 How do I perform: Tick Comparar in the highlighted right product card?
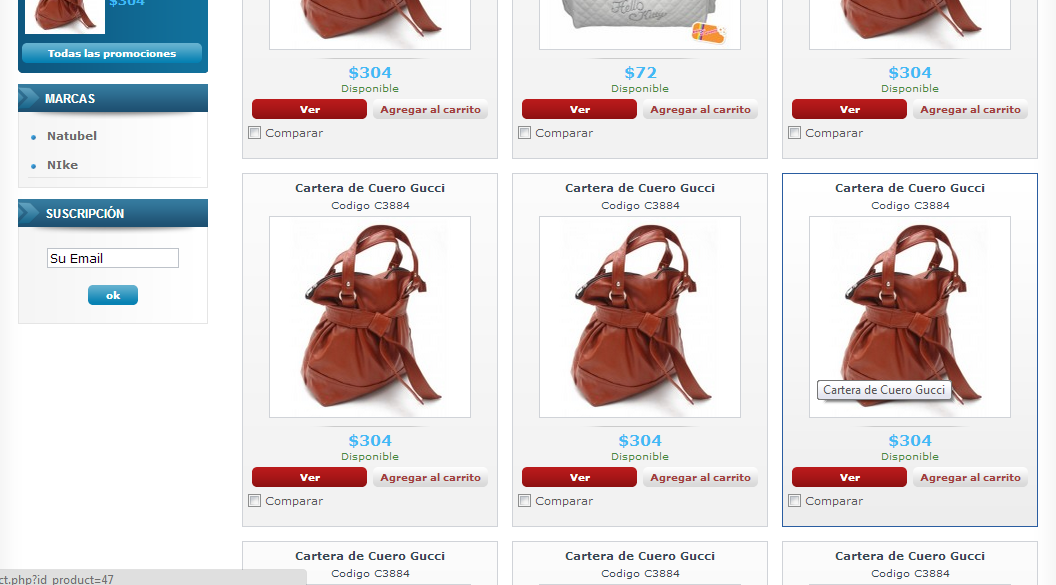[795, 501]
